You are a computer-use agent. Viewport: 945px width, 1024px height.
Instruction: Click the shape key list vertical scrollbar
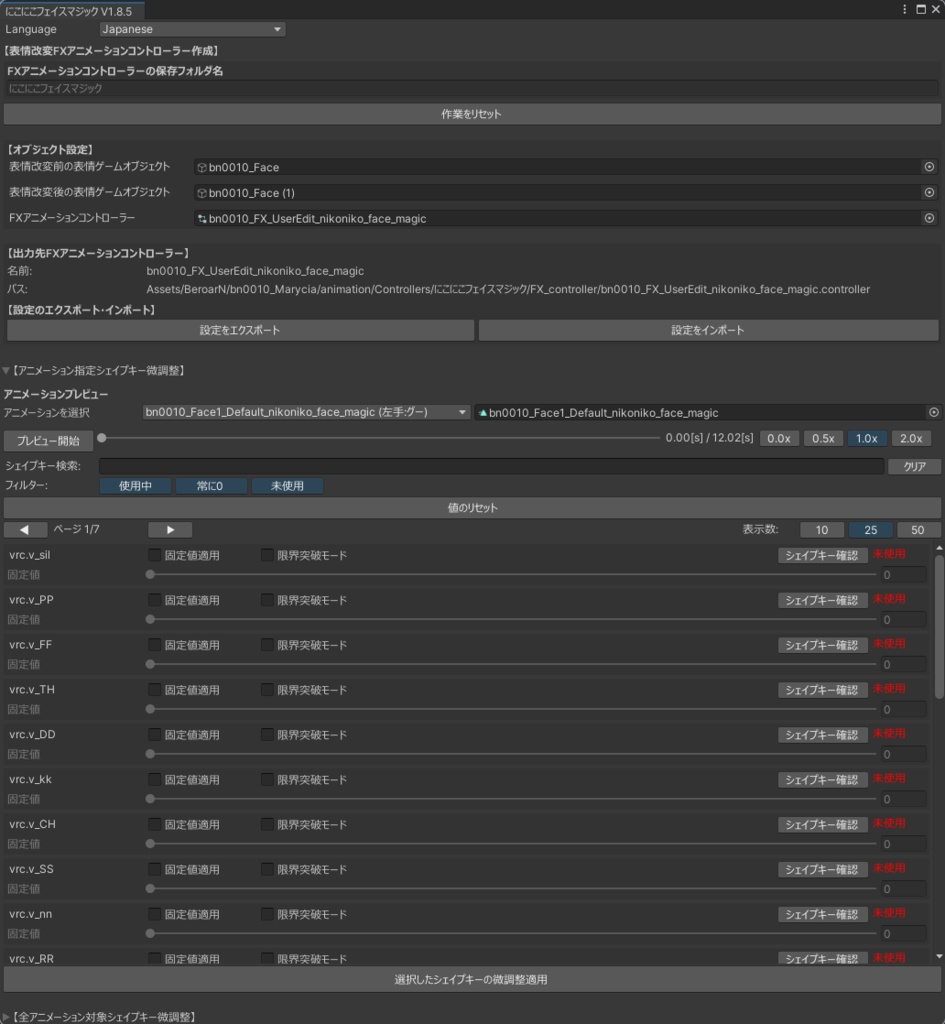tap(939, 627)
